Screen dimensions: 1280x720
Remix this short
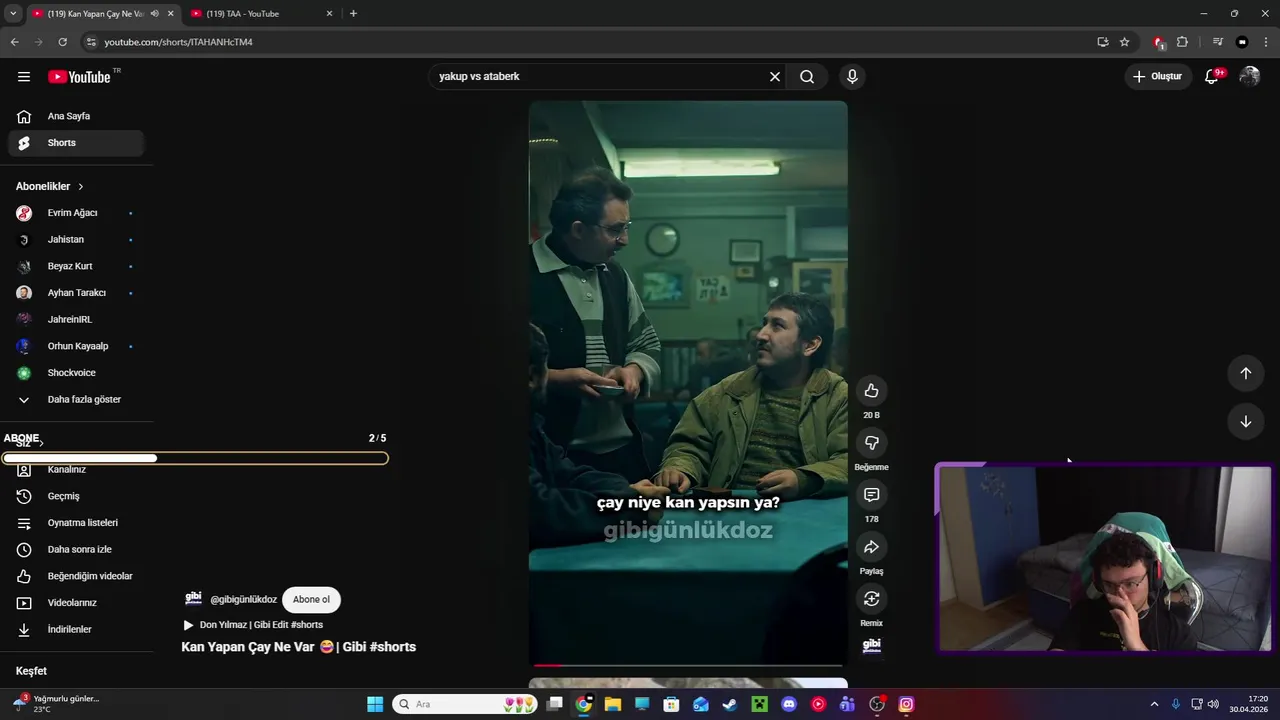pyautogui.click(x=871, y=599)
